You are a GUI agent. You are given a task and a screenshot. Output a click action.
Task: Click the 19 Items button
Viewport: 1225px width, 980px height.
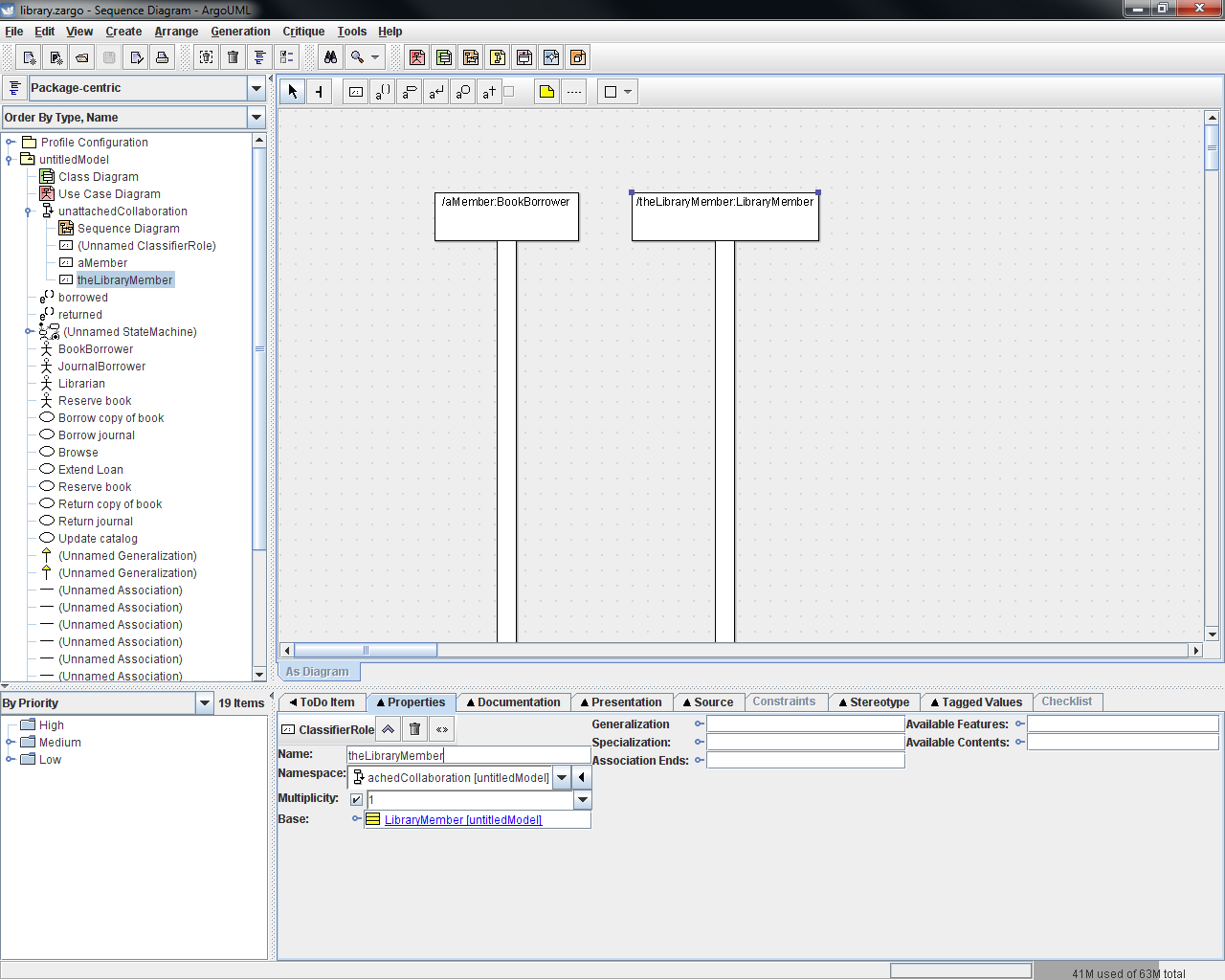(241, 703)
